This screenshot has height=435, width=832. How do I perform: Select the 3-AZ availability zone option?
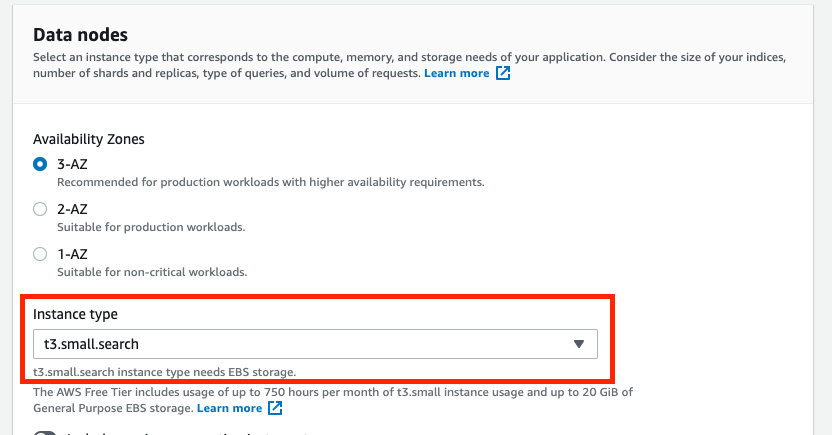click(40, 163)
